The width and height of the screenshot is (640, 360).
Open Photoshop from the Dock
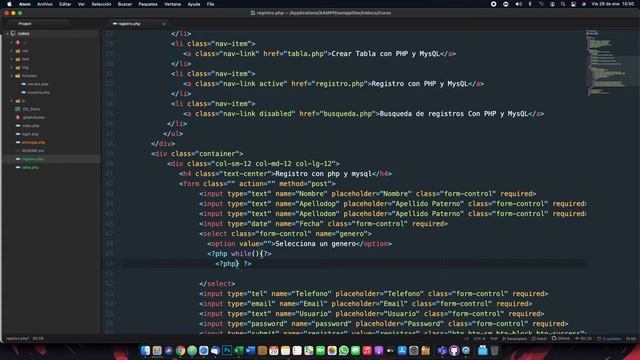[227, 350]
